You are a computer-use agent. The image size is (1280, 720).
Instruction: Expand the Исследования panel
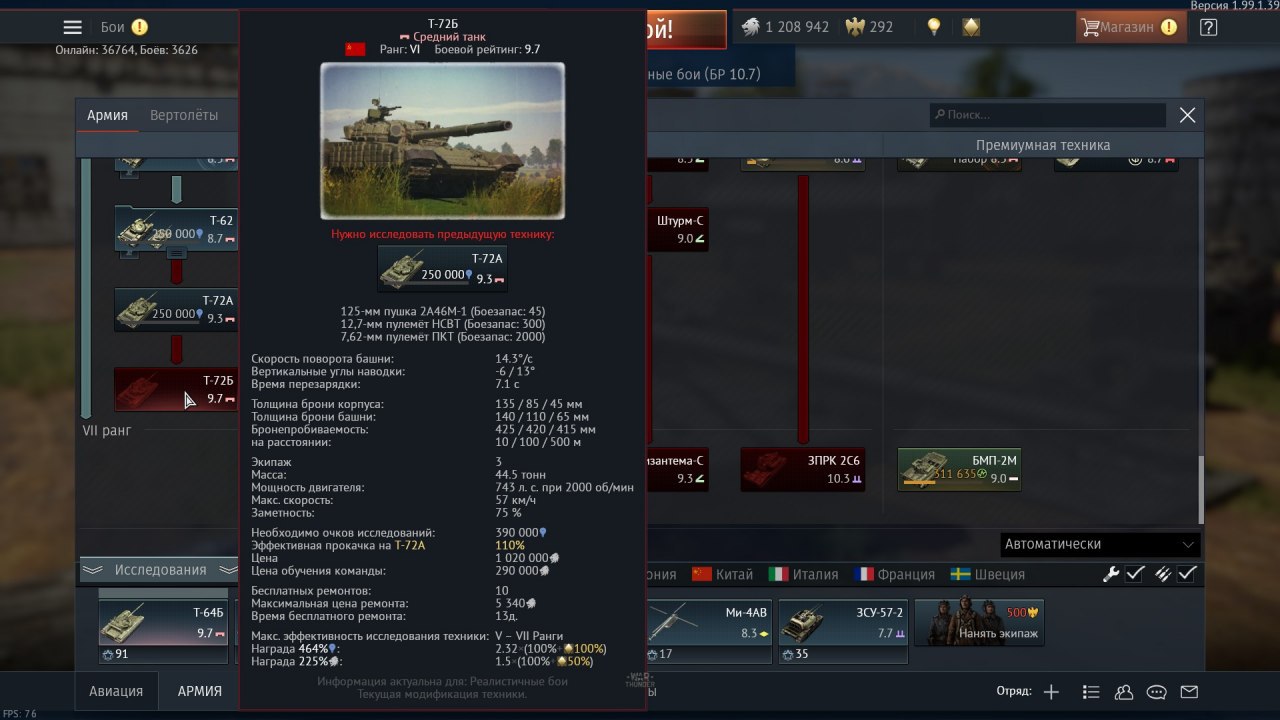point(159,569)
